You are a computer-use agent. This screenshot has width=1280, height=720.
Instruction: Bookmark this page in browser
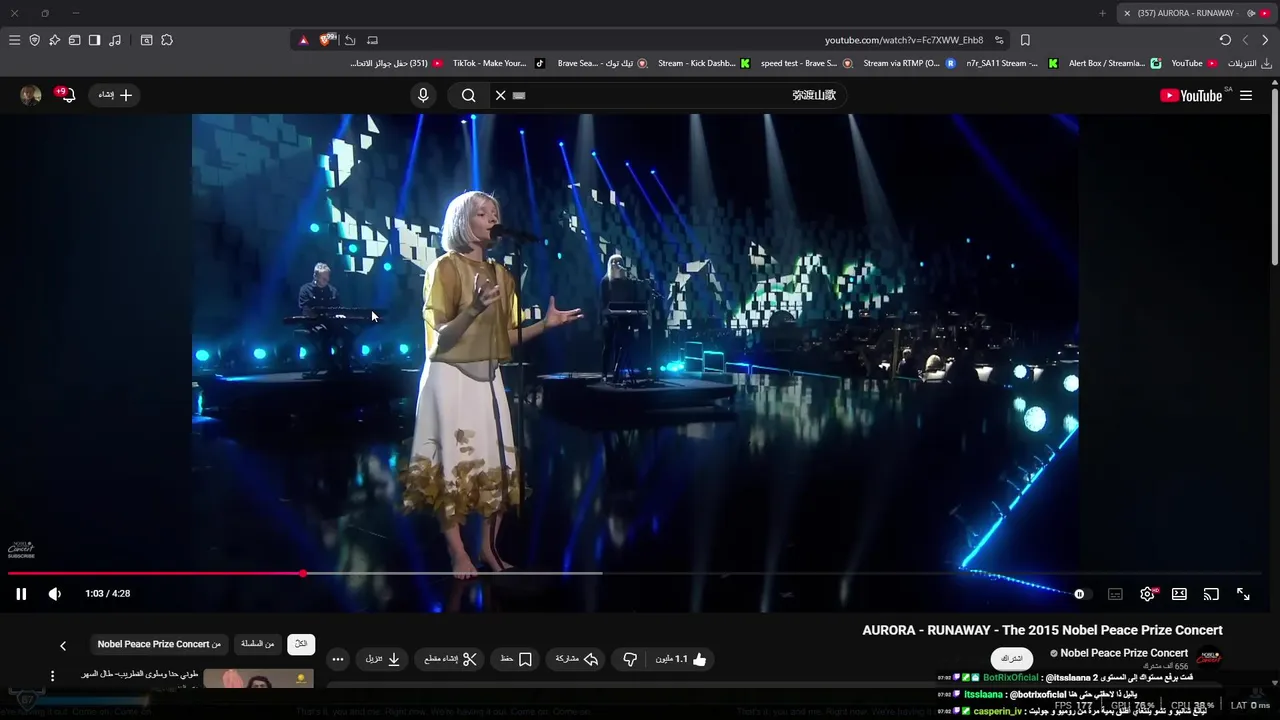tap(1025, 40)
